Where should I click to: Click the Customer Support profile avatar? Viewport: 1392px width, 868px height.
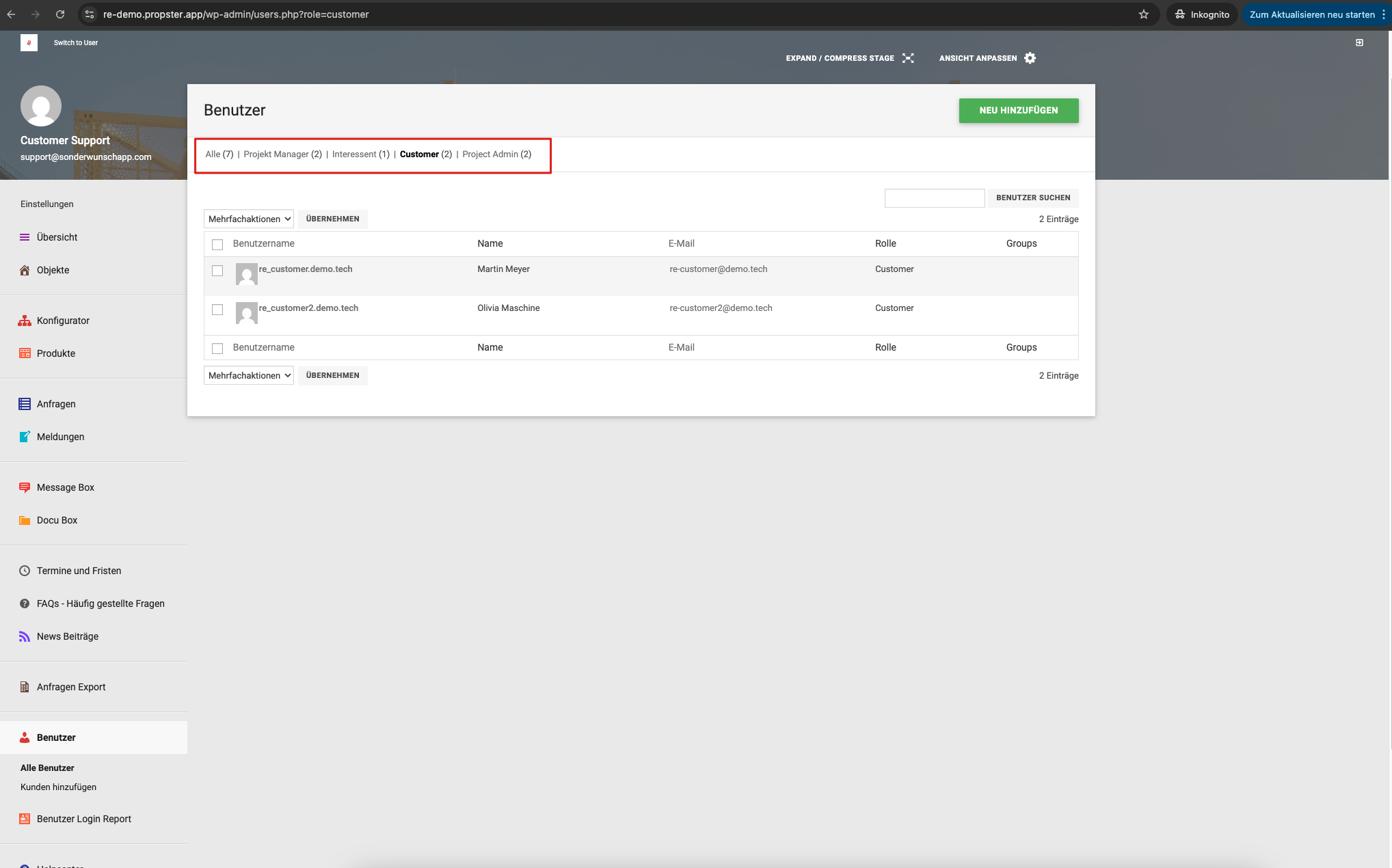[41, 106]
